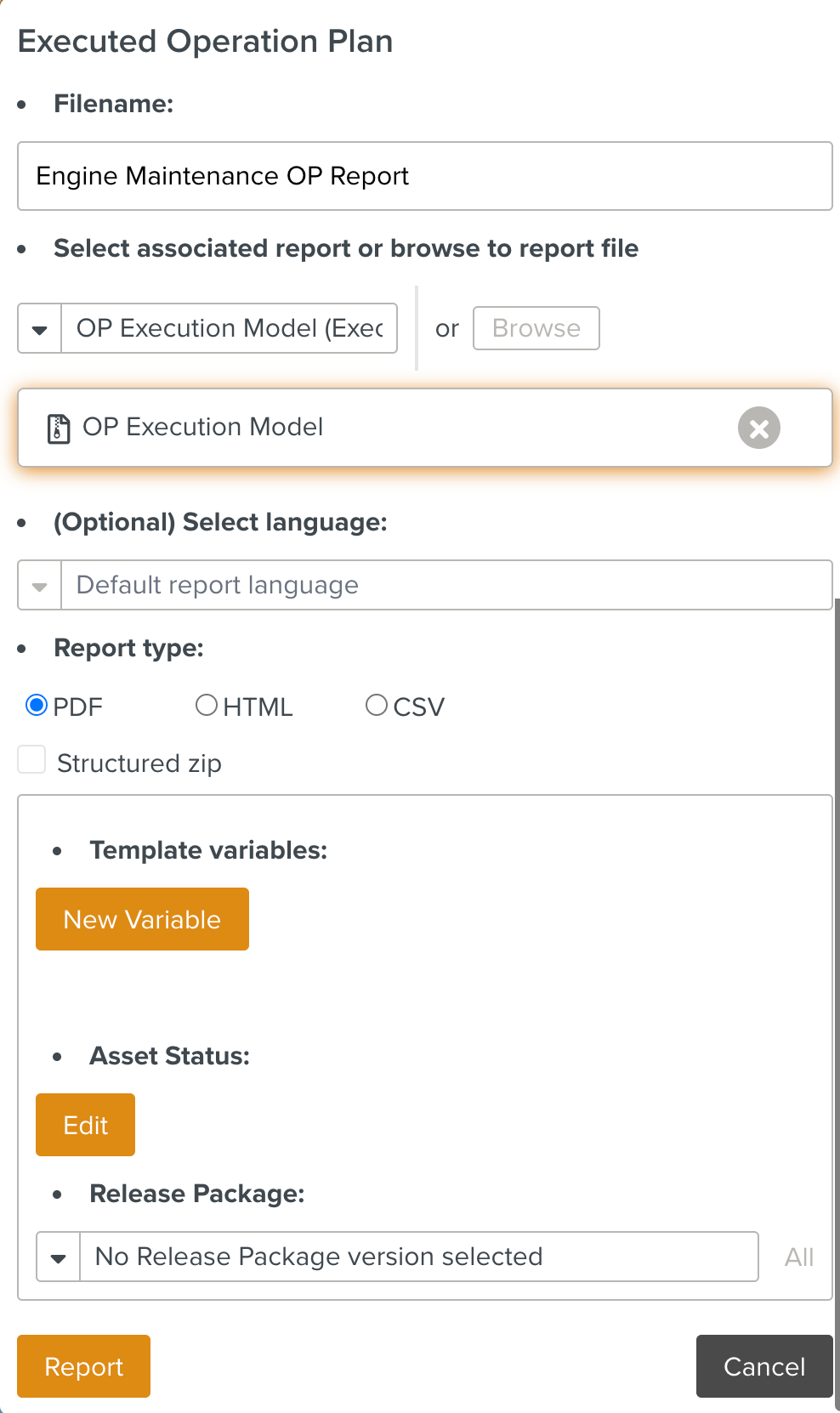Add a New Variable
This screenshot has height=1413, width=840.
[142, 919]
